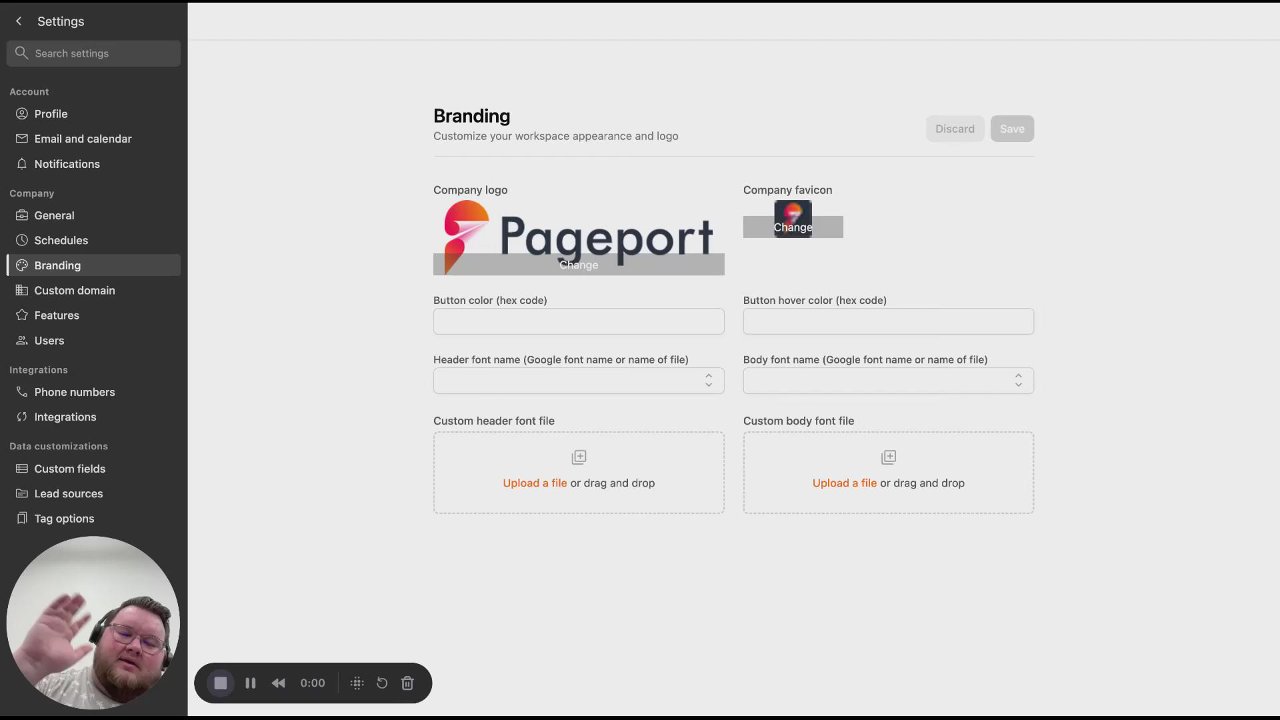Stop the screen recording
This screenshot has height=720, width=1280.
click(x=221, y=683)
